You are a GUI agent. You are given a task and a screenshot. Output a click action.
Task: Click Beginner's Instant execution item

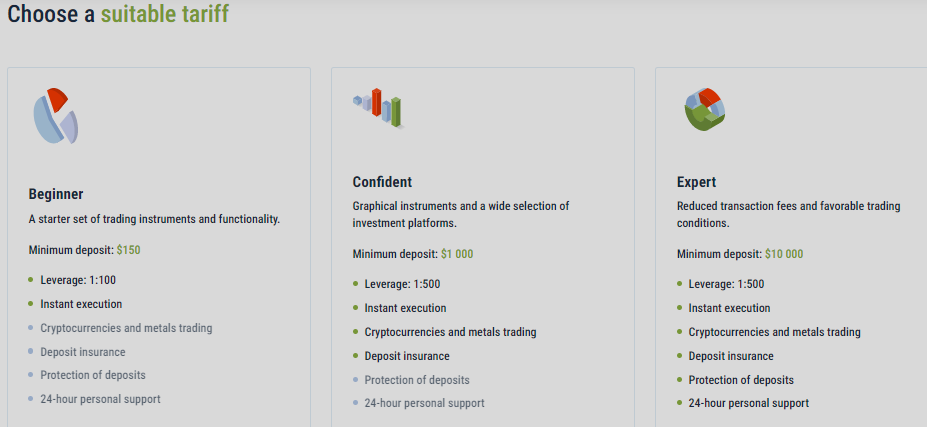coord(81,304)
